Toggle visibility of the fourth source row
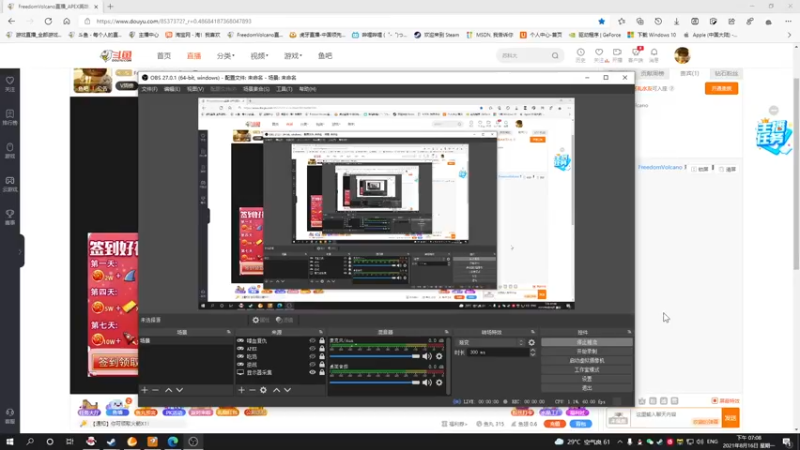800x450 pixels. click(x=312, y=364)
